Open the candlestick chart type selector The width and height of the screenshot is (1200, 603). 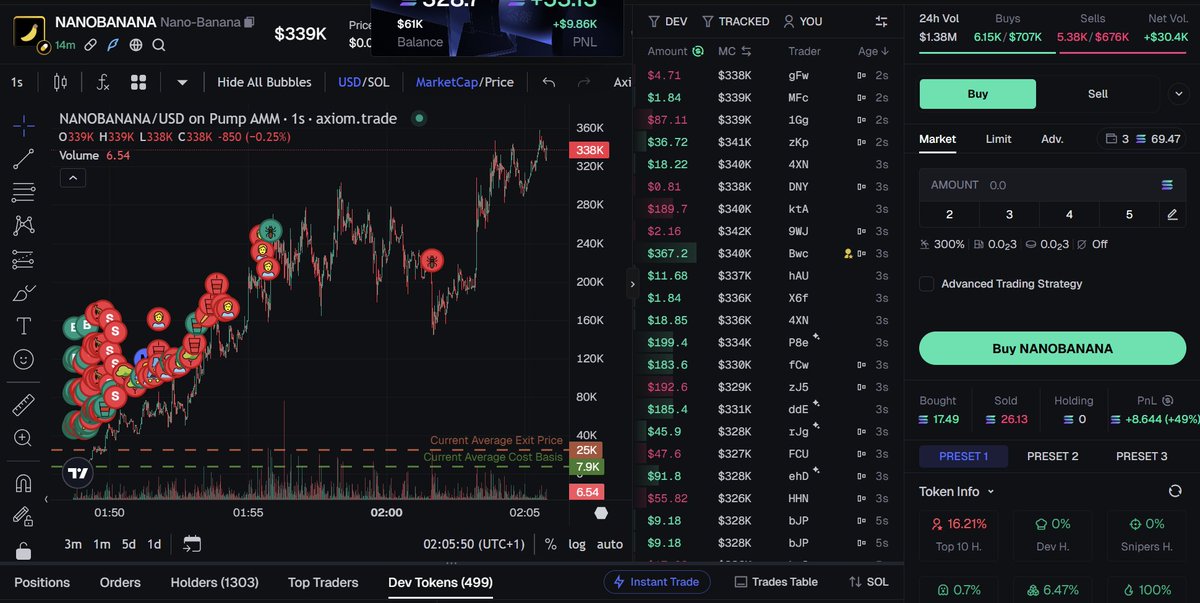tap(59, 82)
